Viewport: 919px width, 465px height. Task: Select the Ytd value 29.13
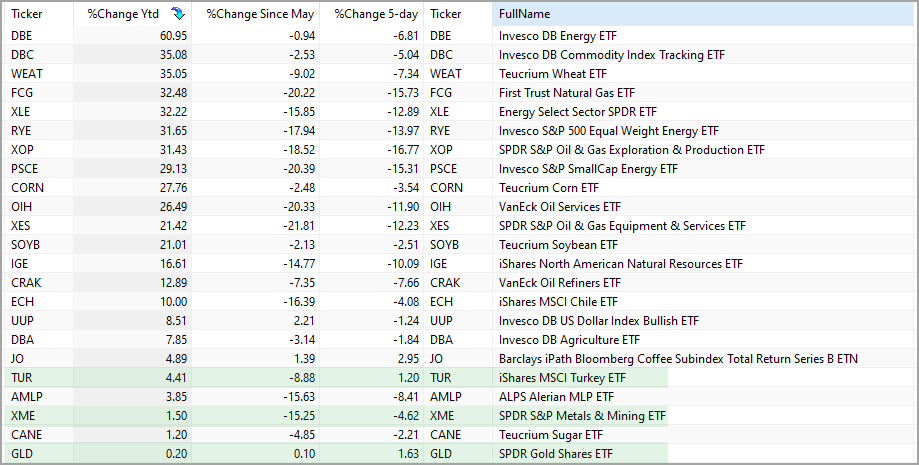[173, 169]
